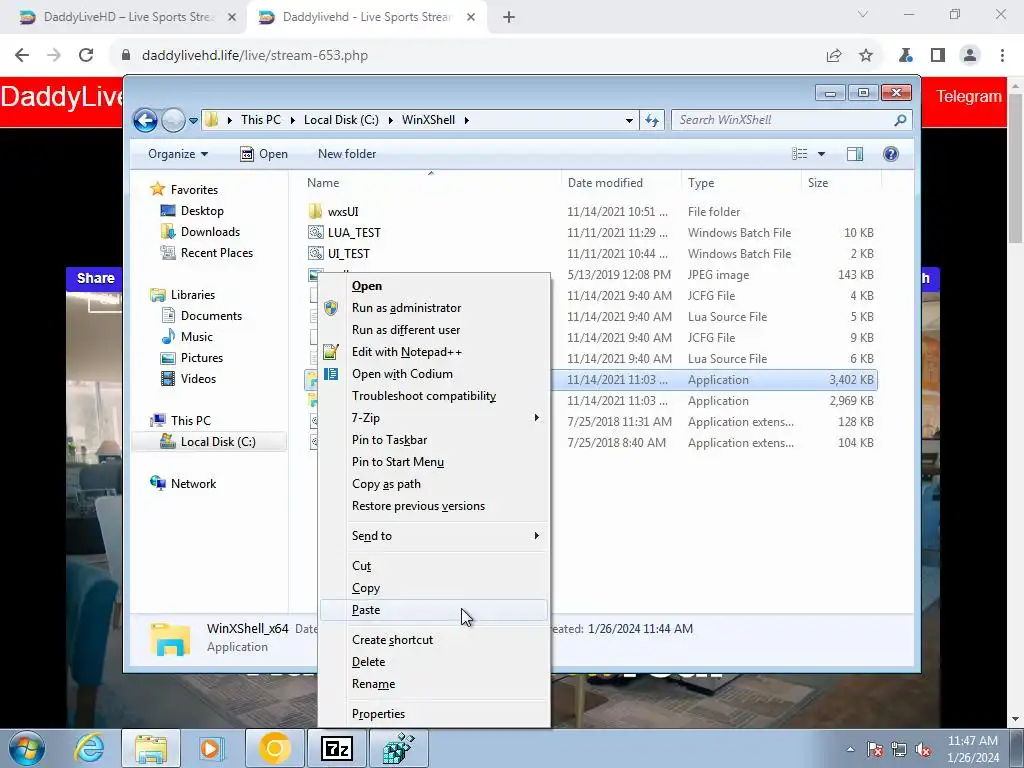Click Local Disk (C:) in address bar

(341, 120)
